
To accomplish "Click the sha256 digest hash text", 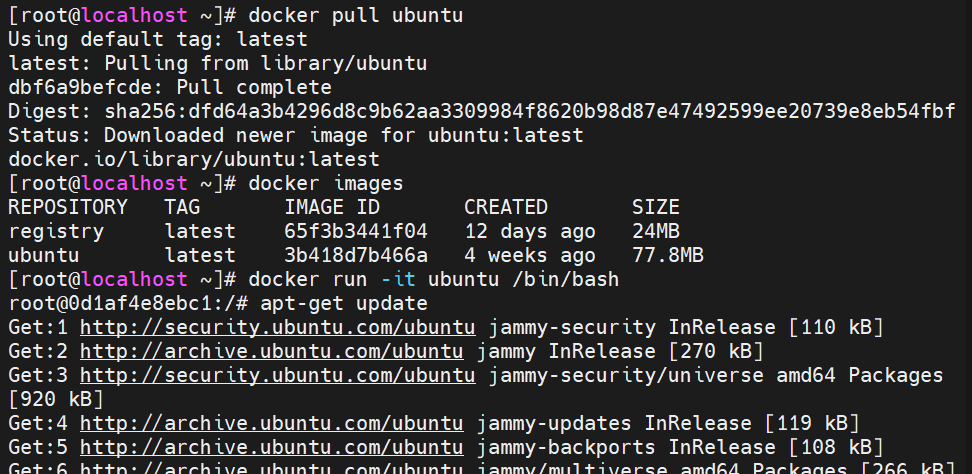I will [530, 112].
